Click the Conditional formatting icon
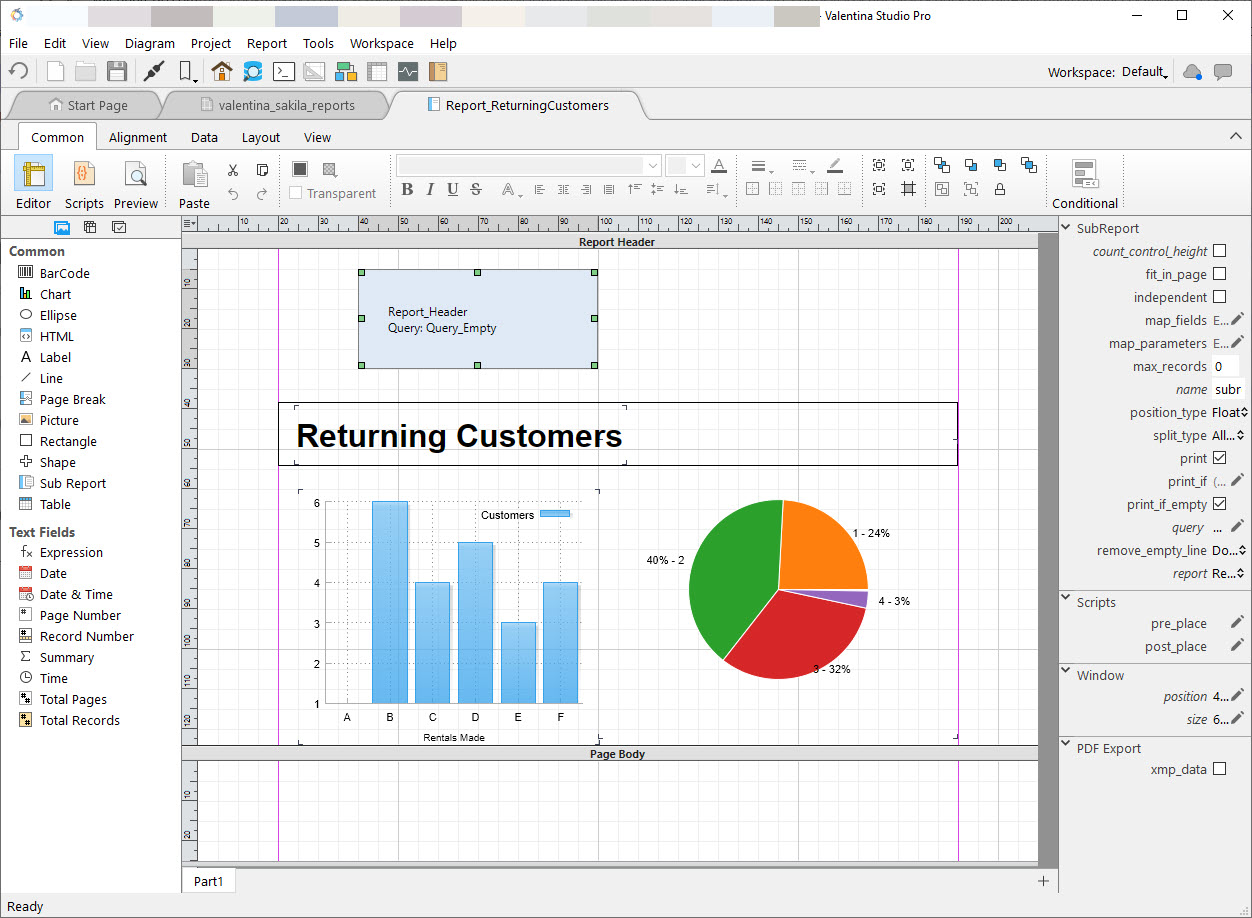This screenshot has height=918, width=1252. point(1085,174)
